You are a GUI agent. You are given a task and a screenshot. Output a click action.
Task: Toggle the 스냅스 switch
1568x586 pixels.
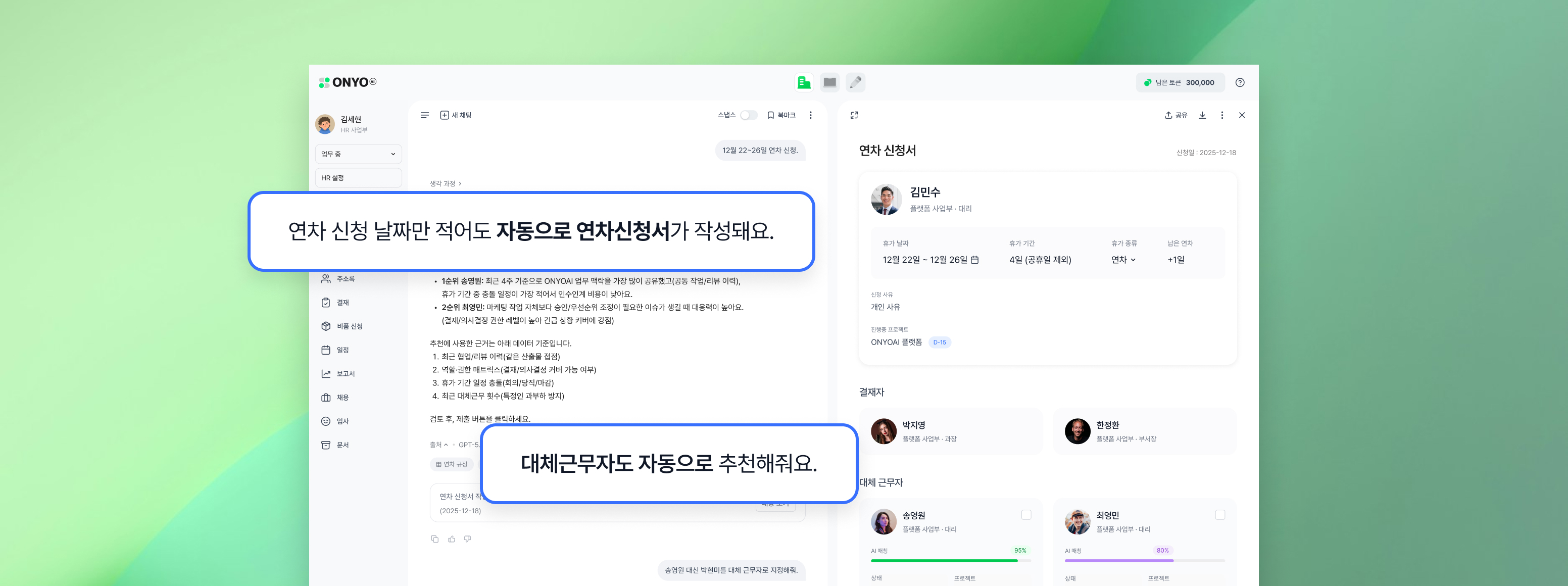tap(749, 115)
